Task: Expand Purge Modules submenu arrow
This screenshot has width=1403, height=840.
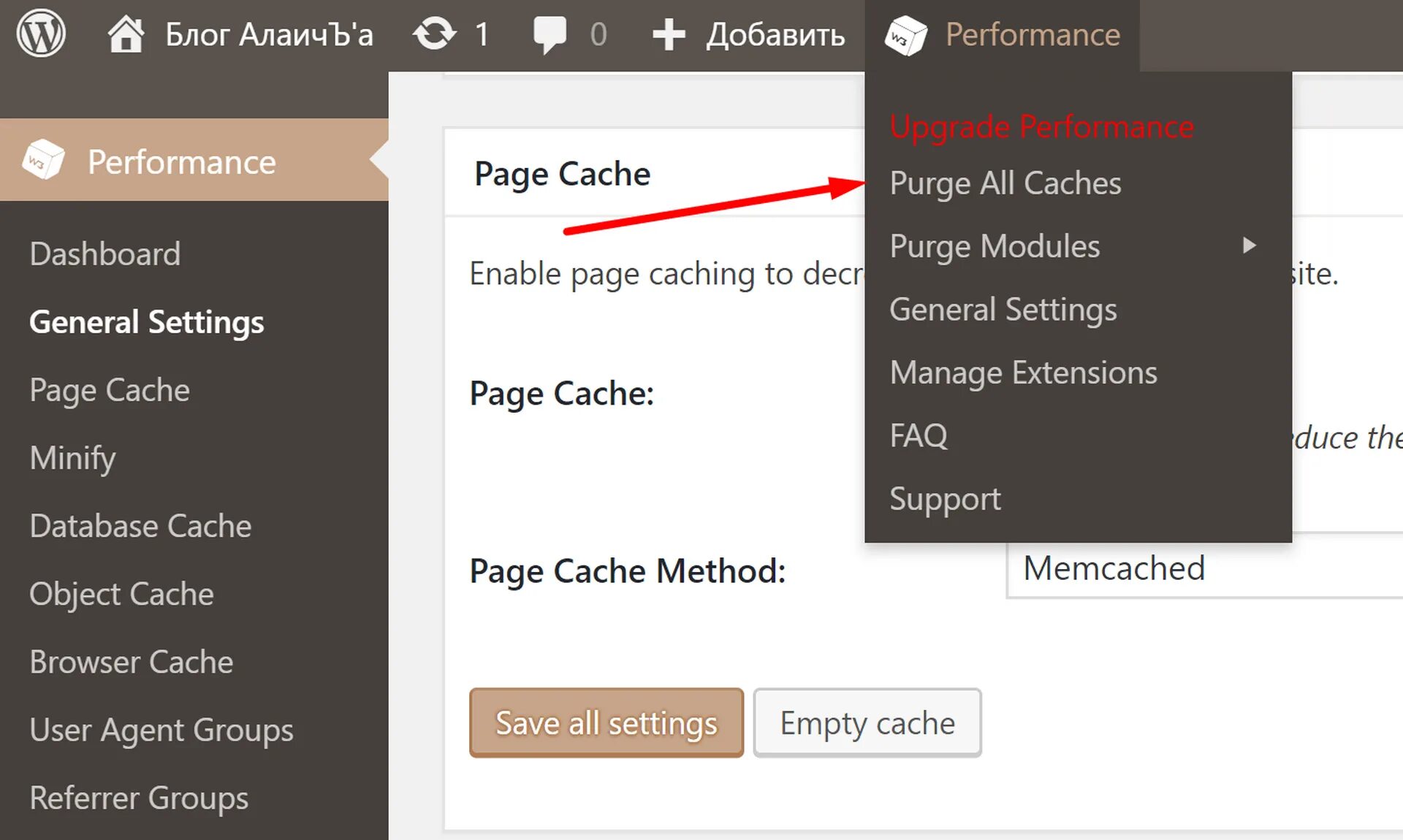Action: pos(1249,245)
